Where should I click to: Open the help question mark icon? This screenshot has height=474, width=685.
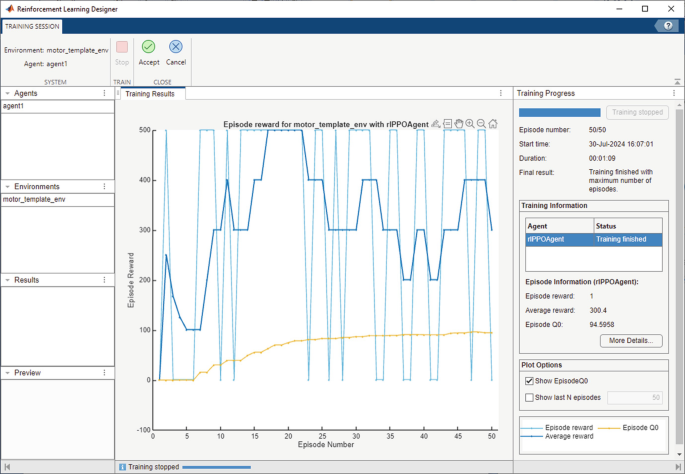(668, 26)
